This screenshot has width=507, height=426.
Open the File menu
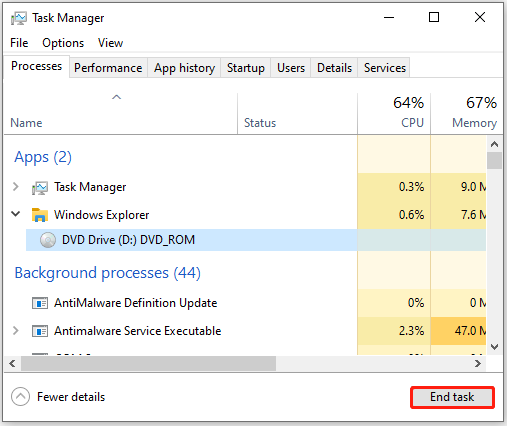pyautogui.click(x=19, y=43)
